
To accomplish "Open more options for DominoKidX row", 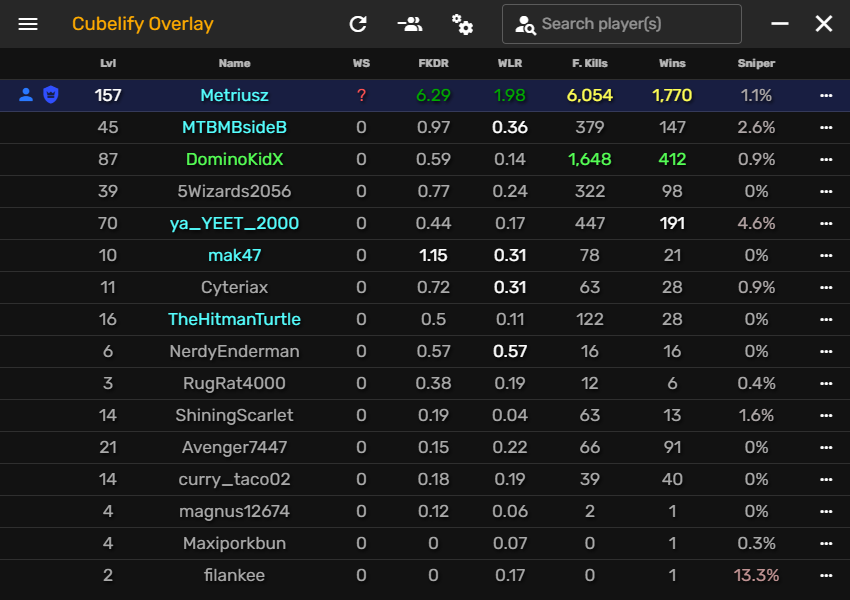I will [826, 160].
